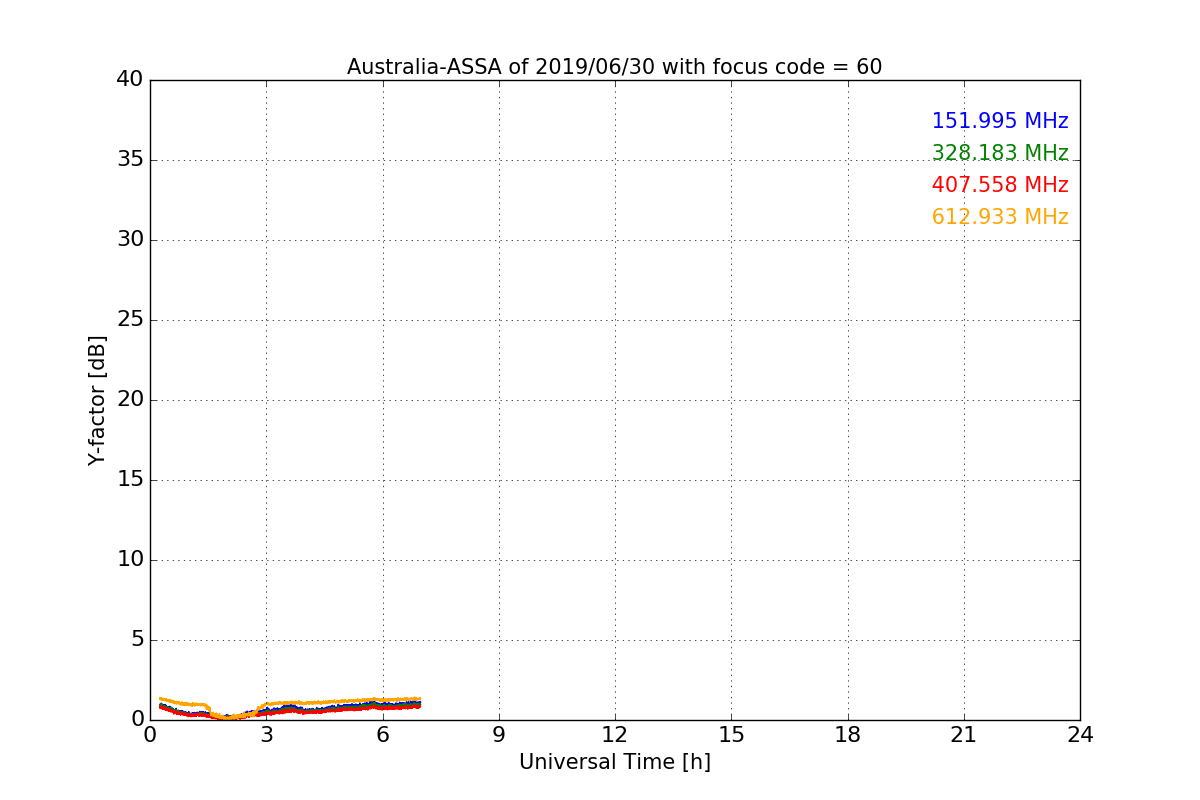Select the 612.933 MHz legend label
This screenshot has height=800, width=1200.
[x=1000, y=217]
